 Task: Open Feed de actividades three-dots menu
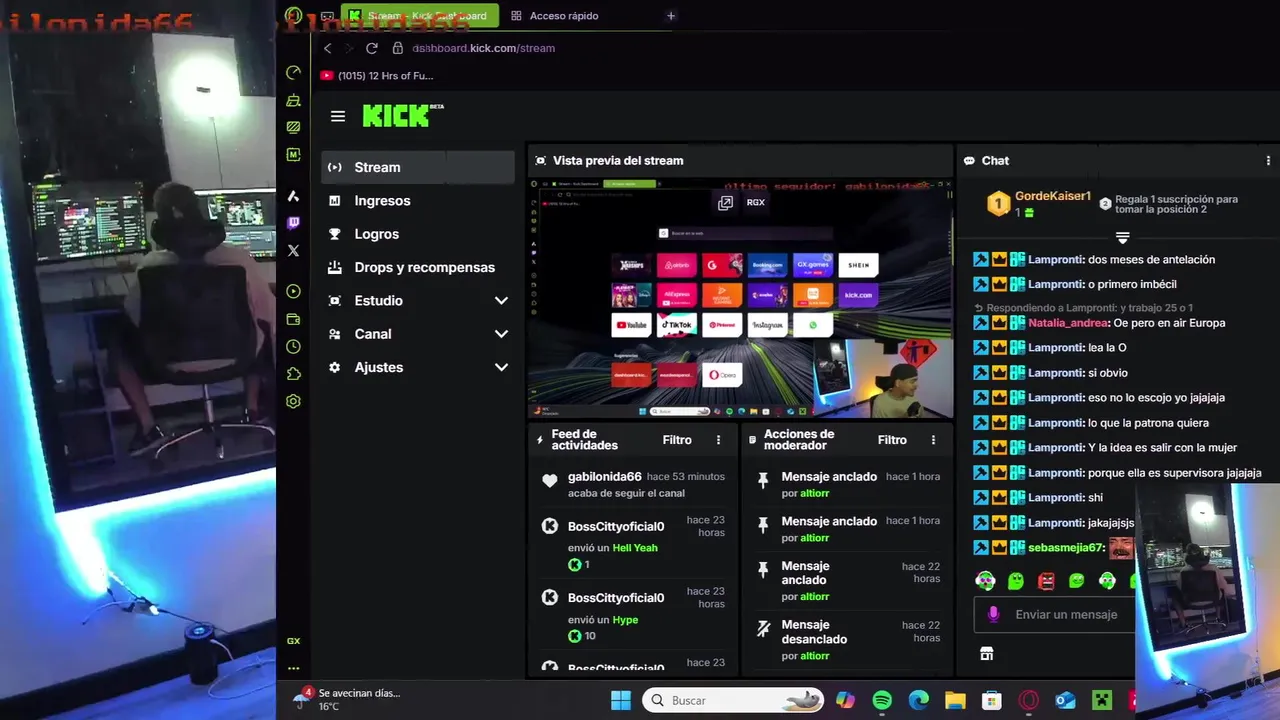(718, 440)
